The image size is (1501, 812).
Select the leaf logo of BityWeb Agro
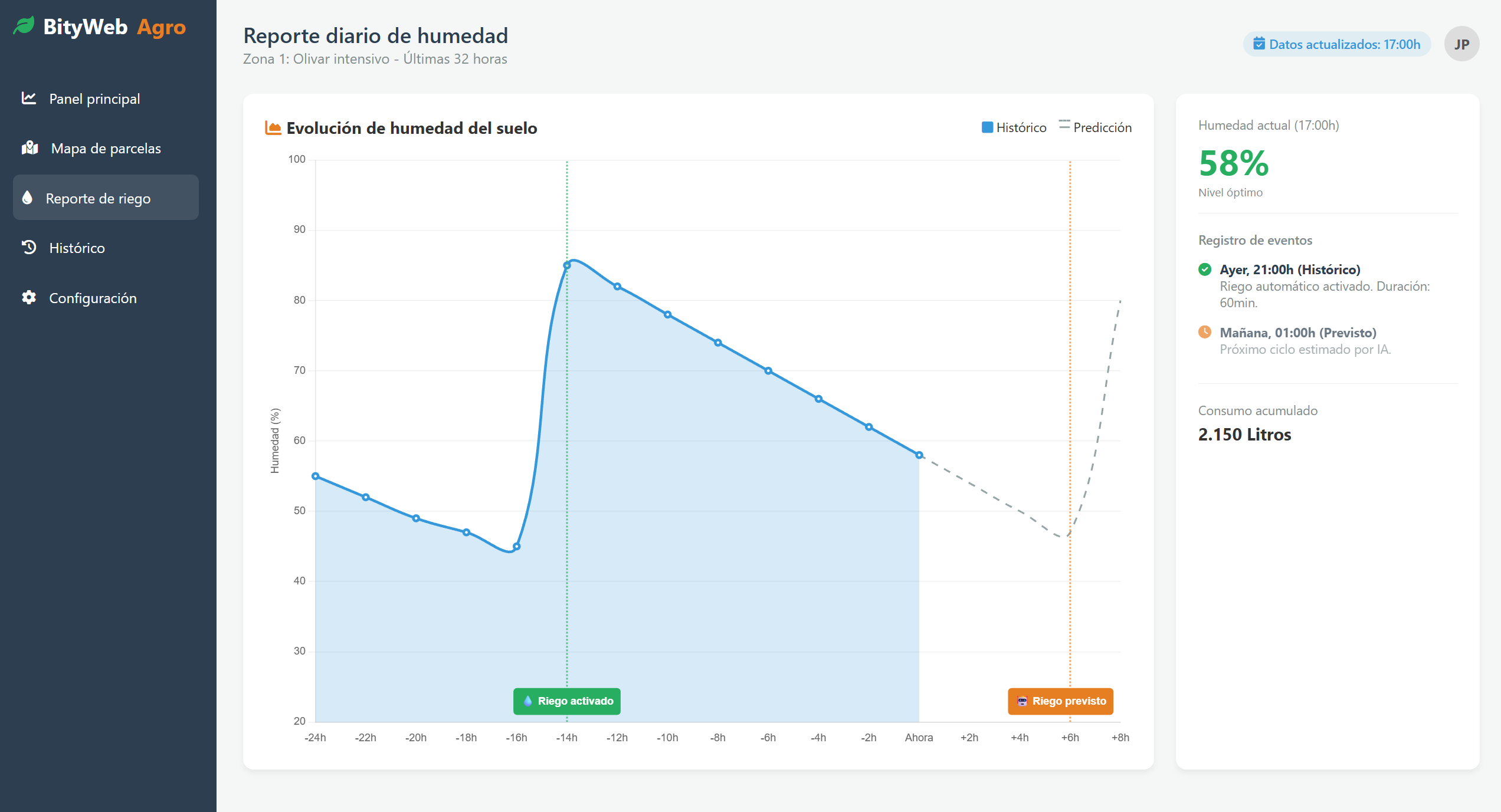[x=24, y=26]
